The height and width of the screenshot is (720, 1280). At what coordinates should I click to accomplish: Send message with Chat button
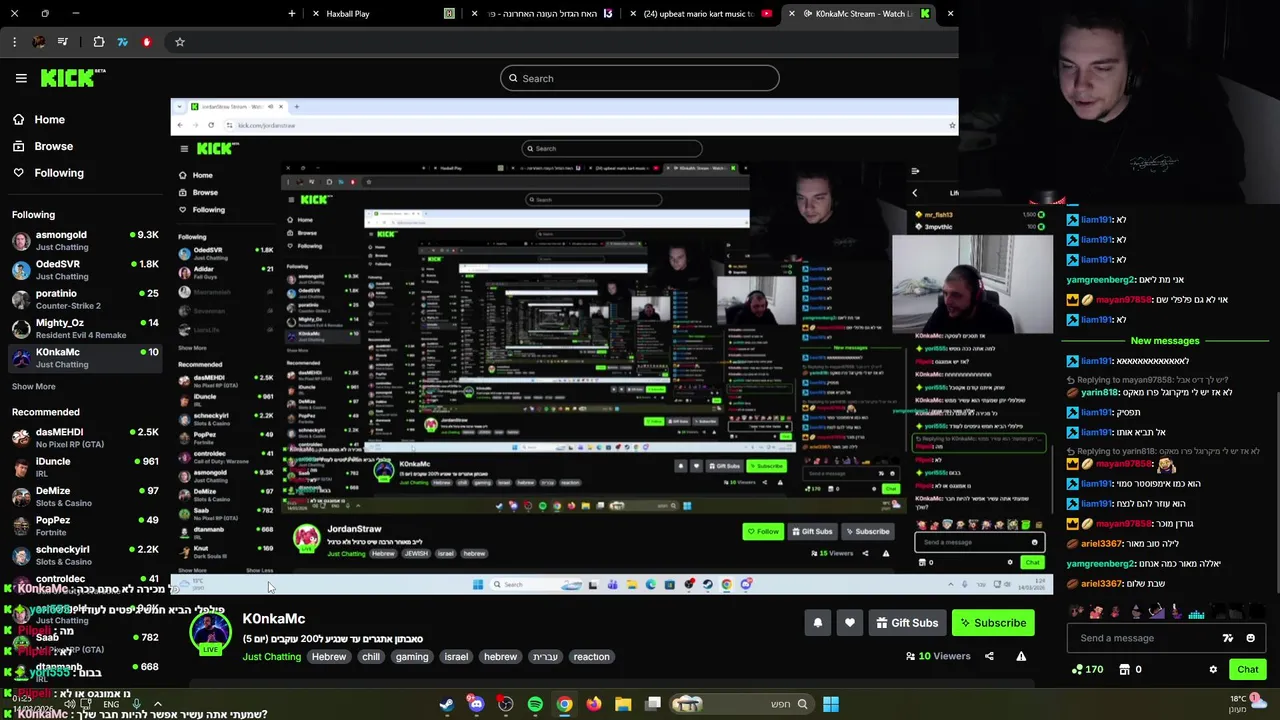pos(1248,669)
